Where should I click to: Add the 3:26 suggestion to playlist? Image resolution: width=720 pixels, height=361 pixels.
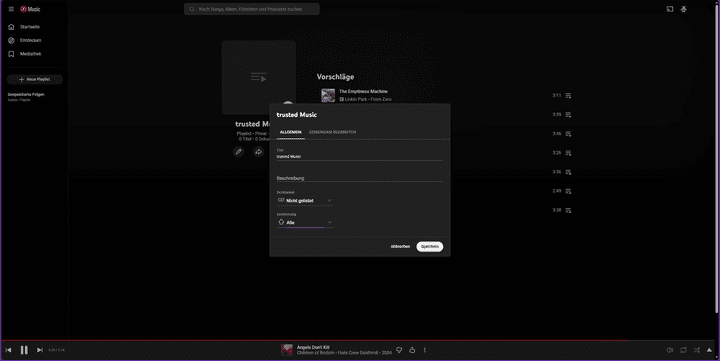point(568,153)
